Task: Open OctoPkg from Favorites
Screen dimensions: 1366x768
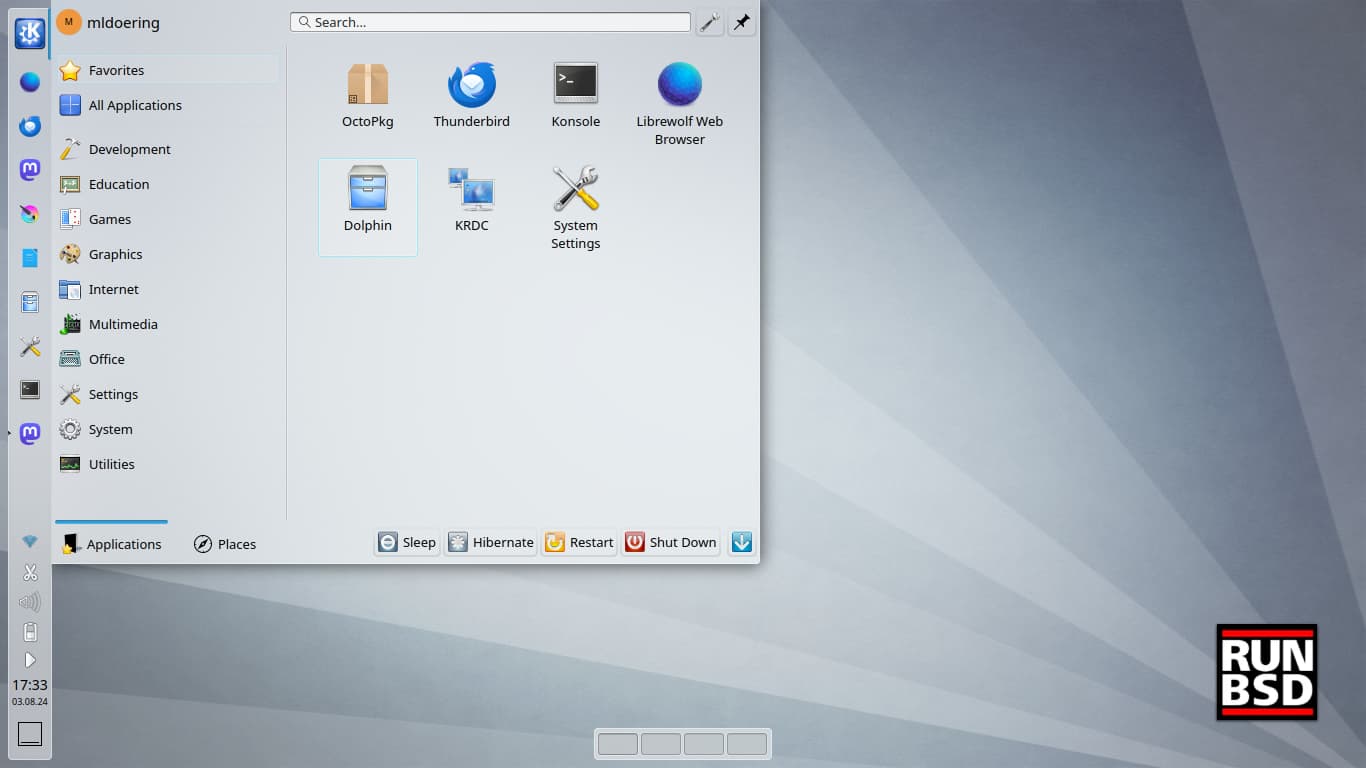Action: (368, 96)
